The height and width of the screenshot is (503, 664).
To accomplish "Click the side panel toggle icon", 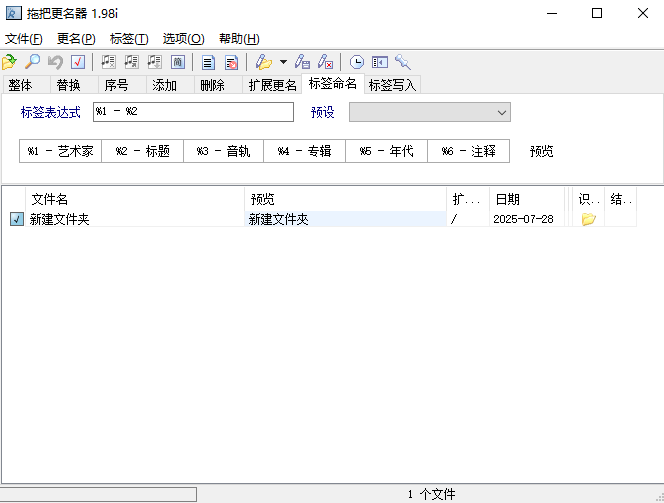I will coord(380,62).
